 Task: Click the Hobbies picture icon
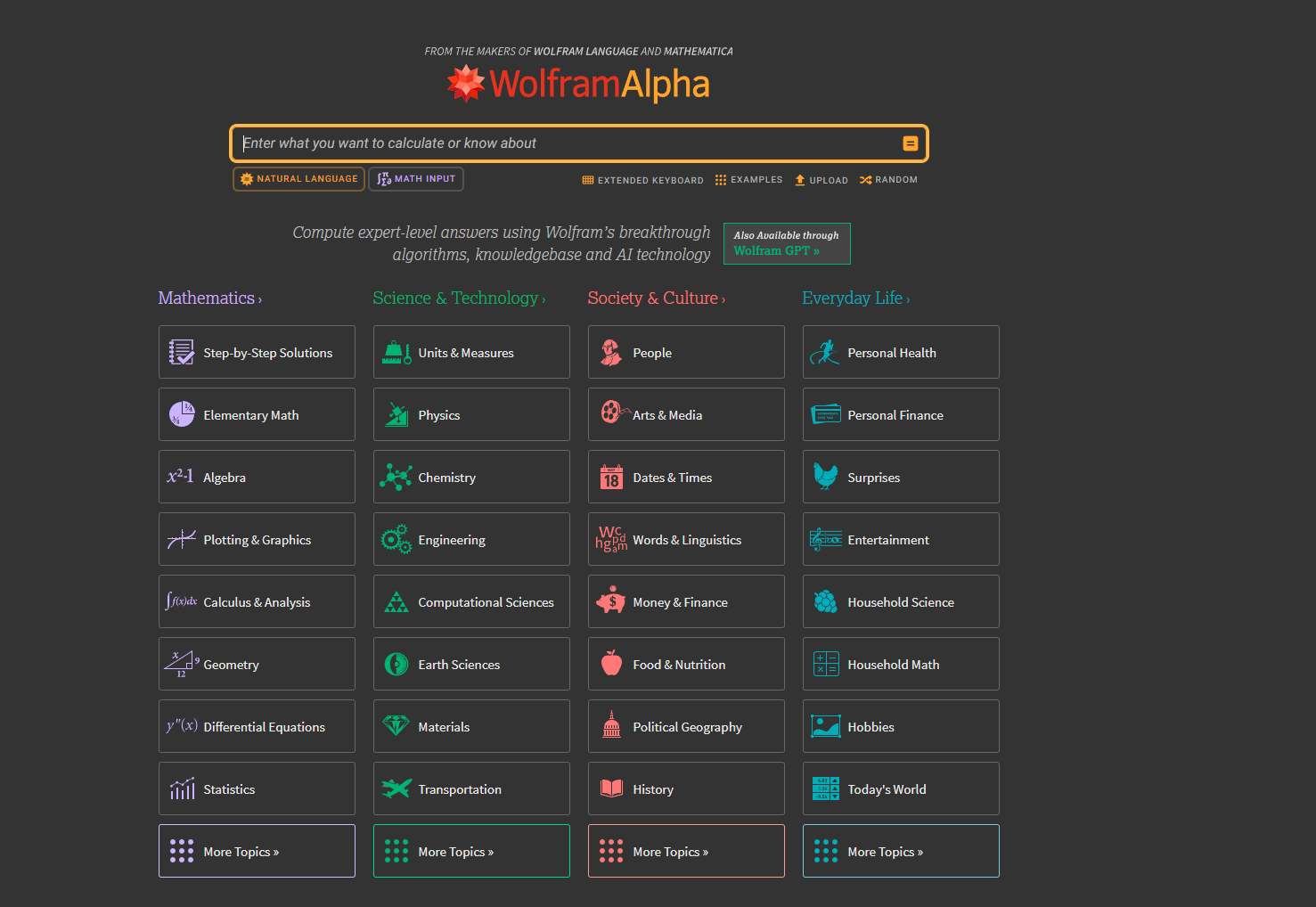click(826, 726)
